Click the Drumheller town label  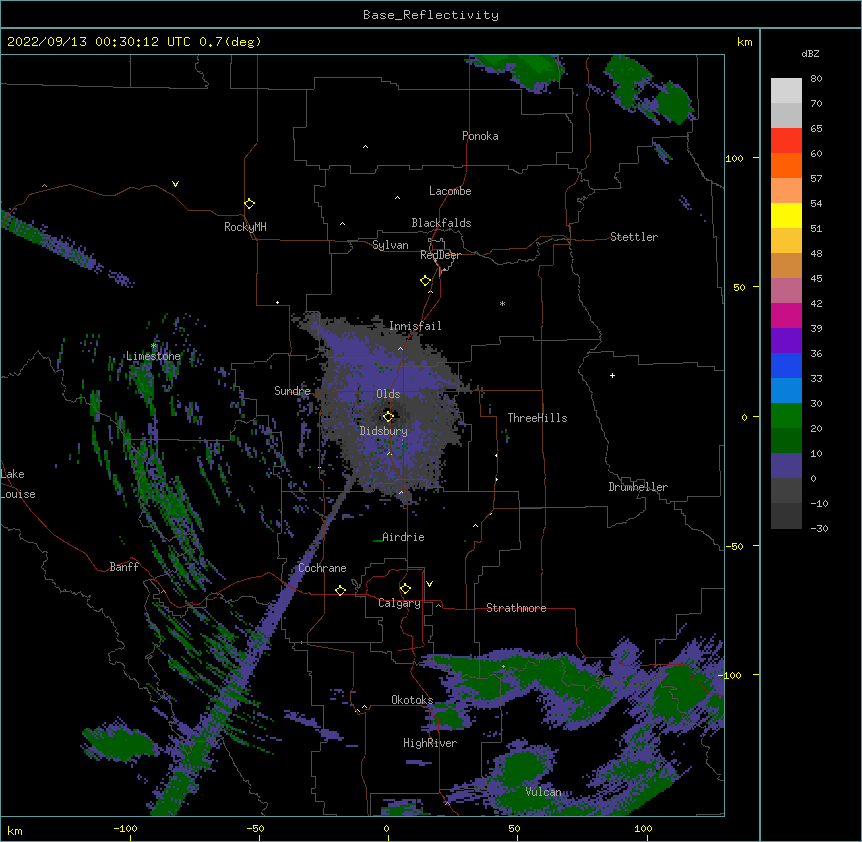click(x=638, y=487)
